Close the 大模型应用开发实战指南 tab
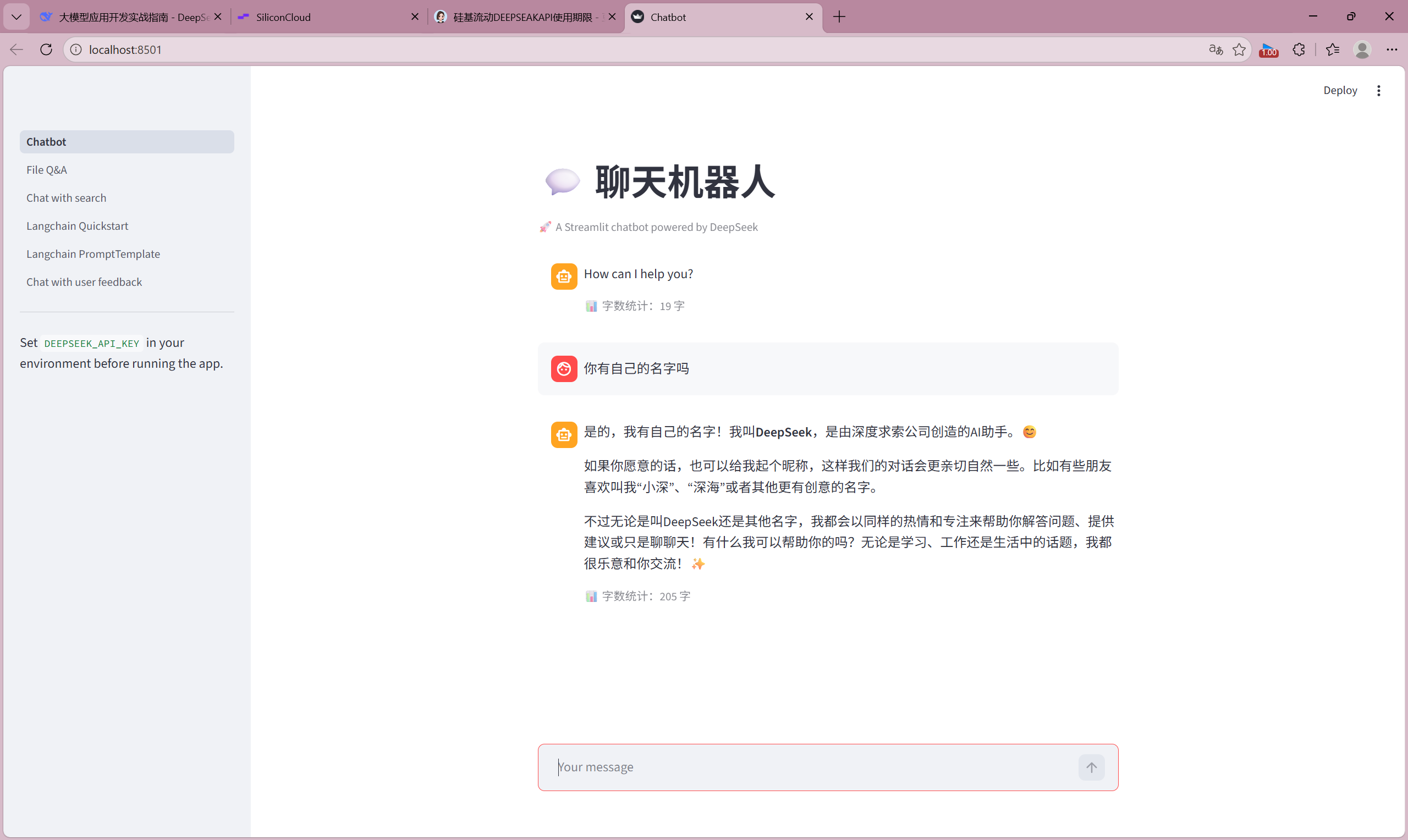The width and height of the screenshot is (1408, 840). coord(218,17)
